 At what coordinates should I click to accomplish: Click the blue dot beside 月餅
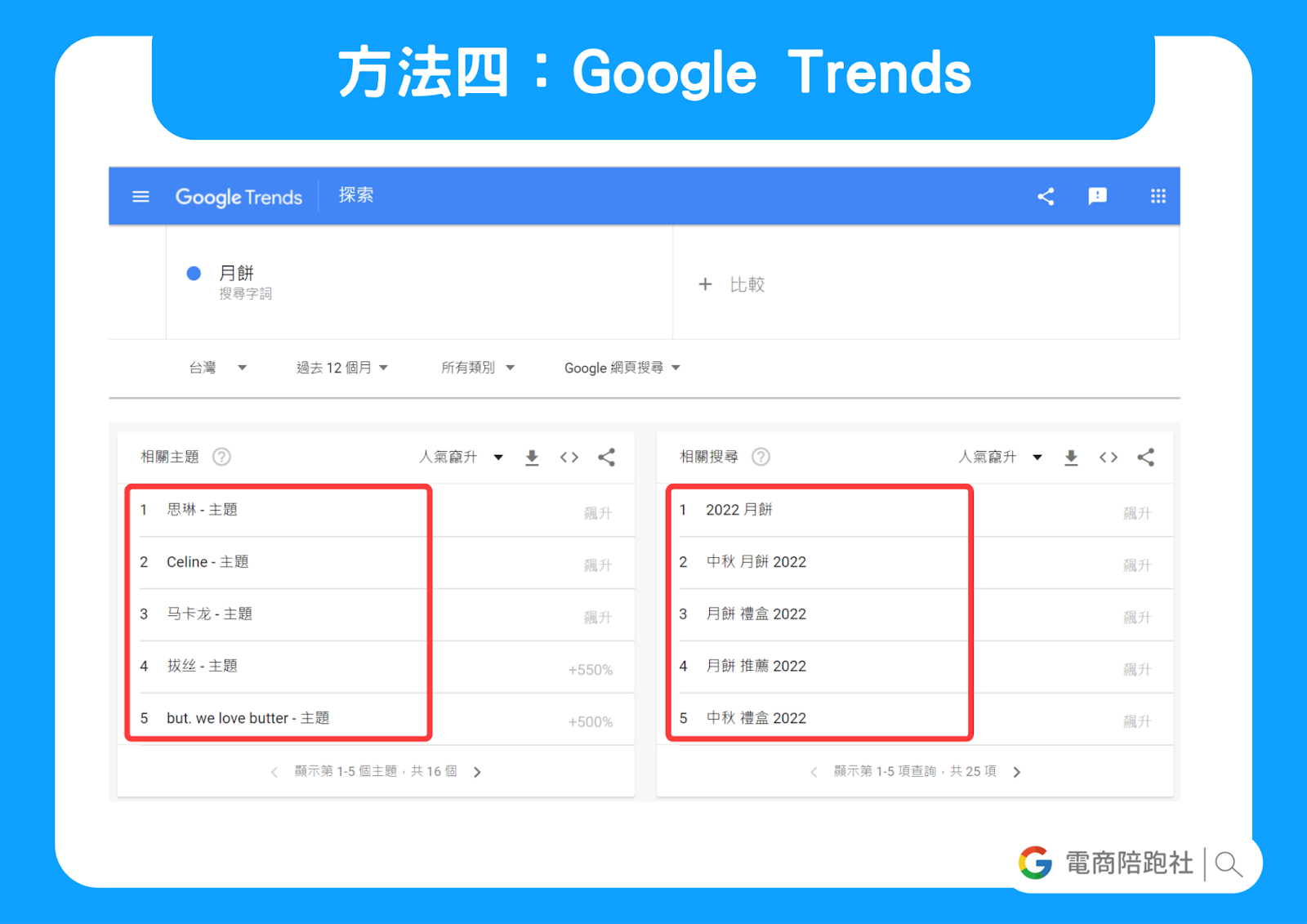click(194, 274)
